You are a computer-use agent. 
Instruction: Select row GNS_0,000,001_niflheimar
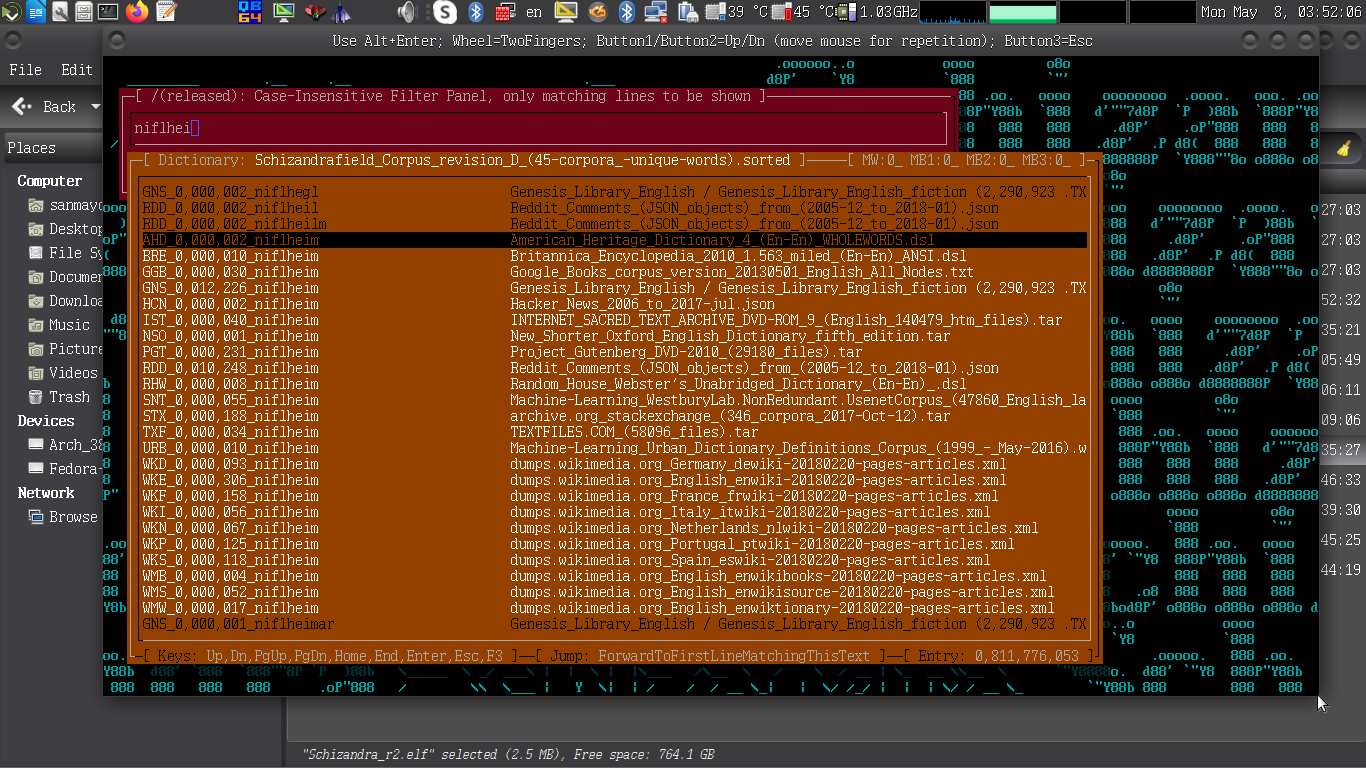click(614, 624)
